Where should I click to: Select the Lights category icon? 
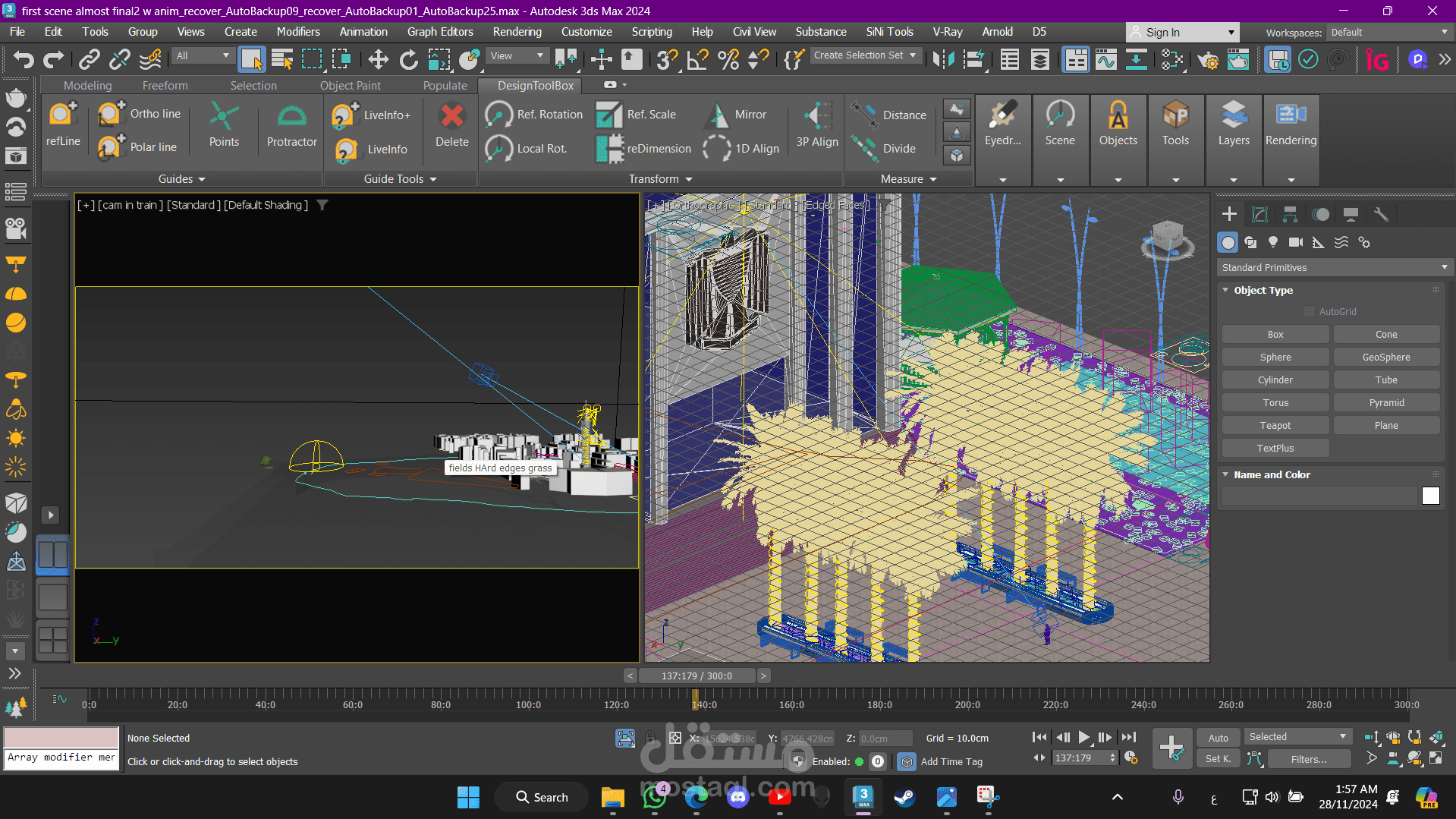click(1273, 242)
